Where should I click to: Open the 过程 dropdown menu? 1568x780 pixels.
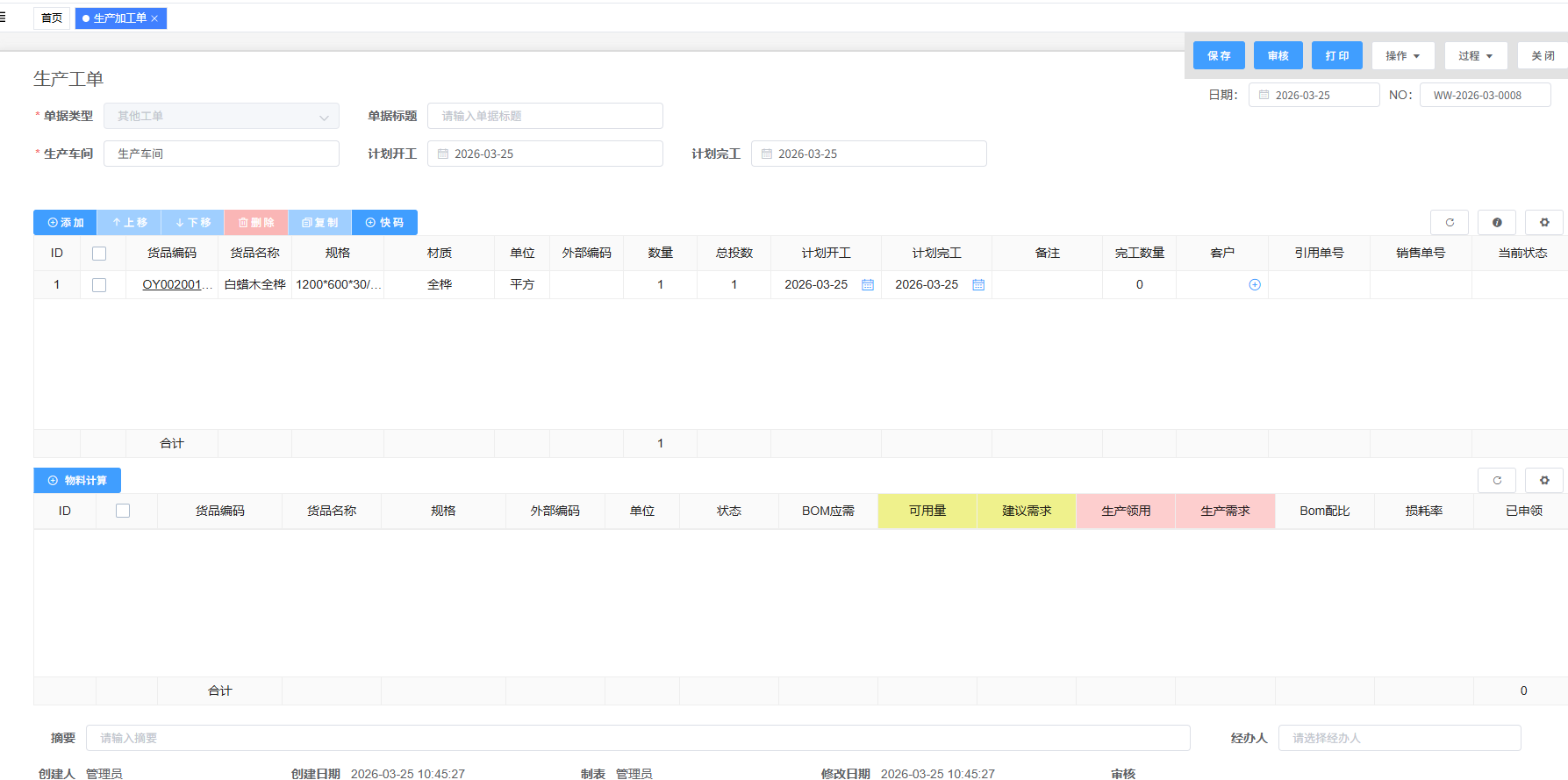tap(1475, 56)
